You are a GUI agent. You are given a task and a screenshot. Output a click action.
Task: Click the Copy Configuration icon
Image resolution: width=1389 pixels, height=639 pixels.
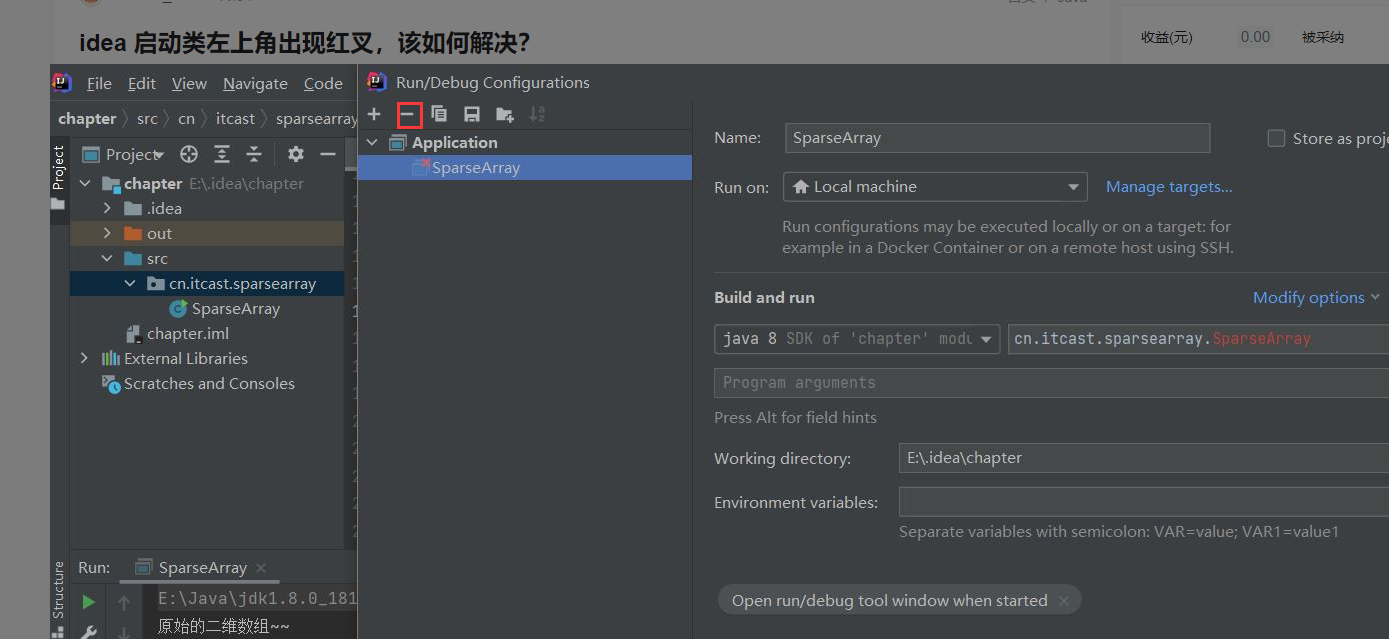point(439,115)
